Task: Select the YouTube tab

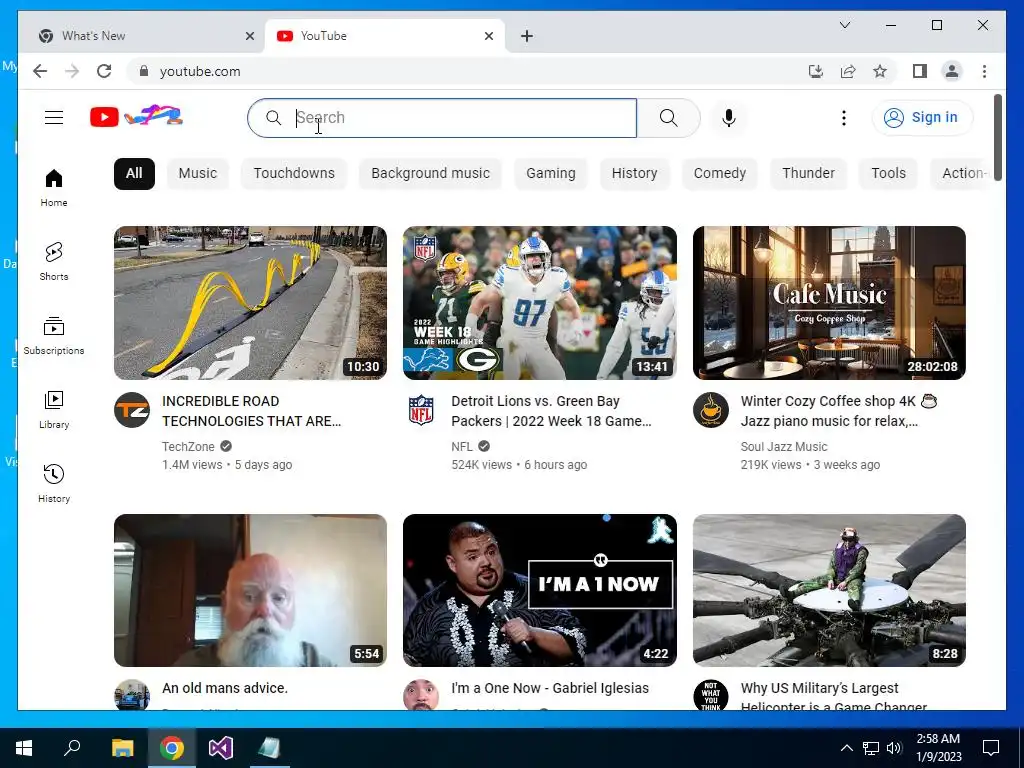Action: click(385, 36)
